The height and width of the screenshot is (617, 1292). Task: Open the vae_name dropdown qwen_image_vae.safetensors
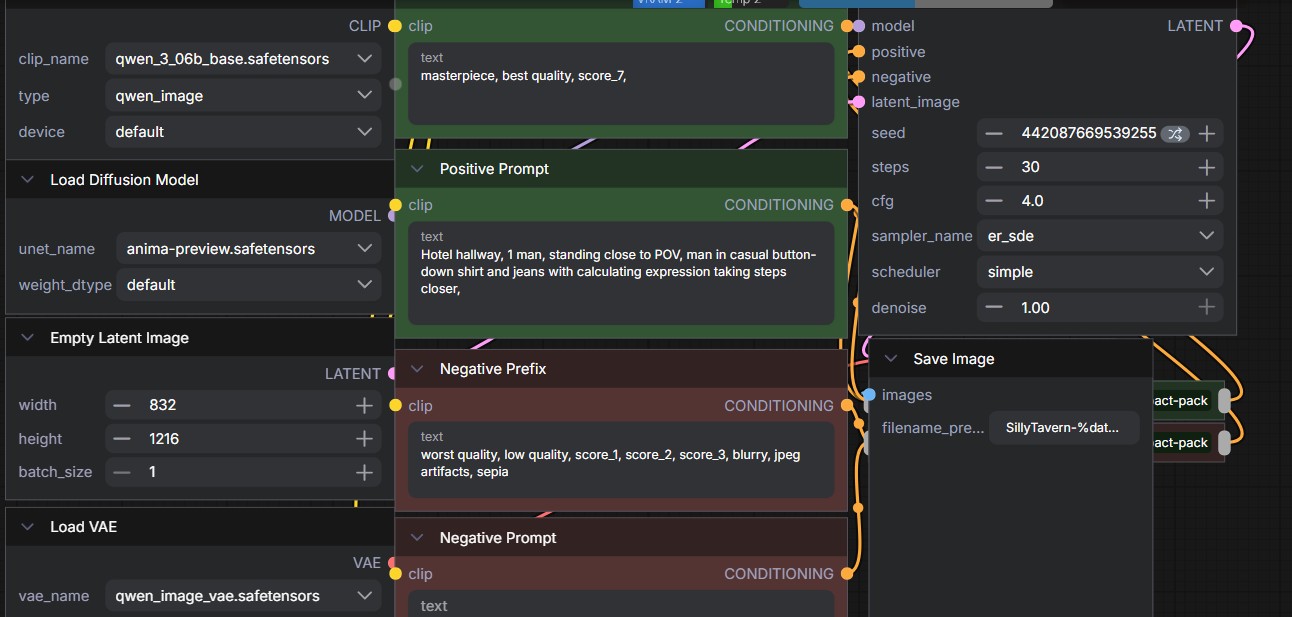243,596
